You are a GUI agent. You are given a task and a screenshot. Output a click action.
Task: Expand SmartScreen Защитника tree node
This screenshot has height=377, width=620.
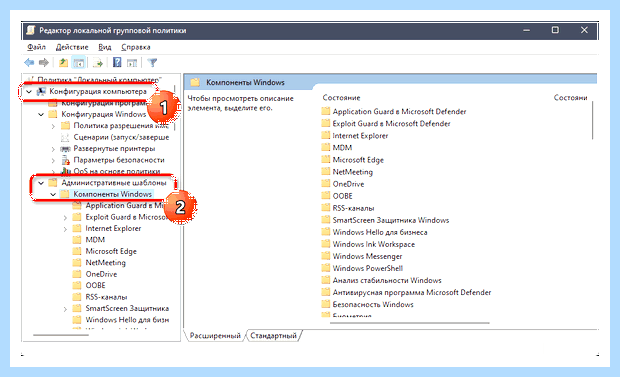pos(65,309)
